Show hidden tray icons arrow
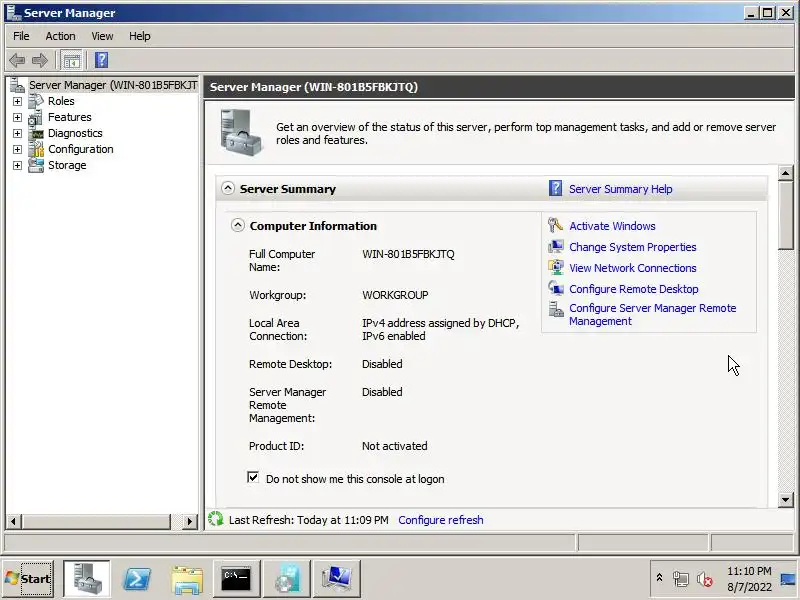Viewport: 800px width, 600px height. coord(659,578)
